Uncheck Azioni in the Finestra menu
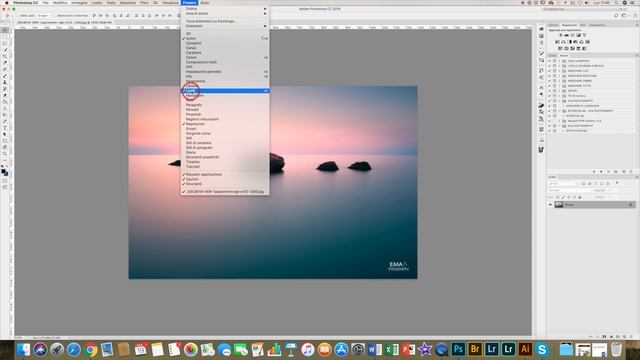The width and height of the screenshot is (640, 360). coord(224,38)
